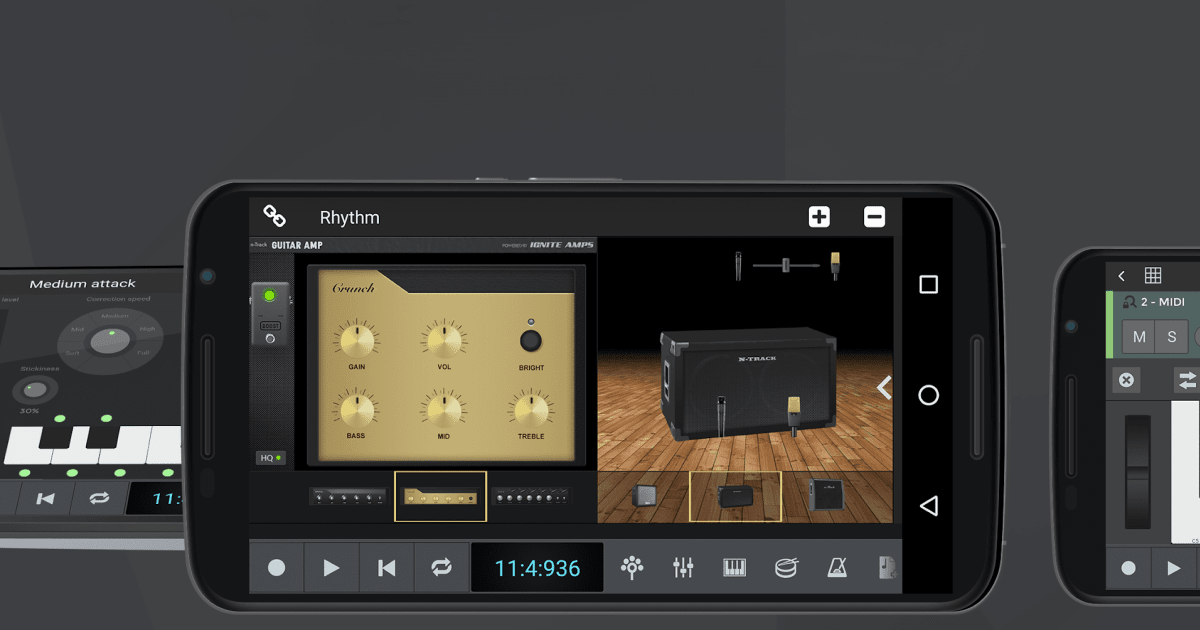Solo the 2 - MIDI track with S
Viewport: 1200px width, 630px height.
point(1172,337)
